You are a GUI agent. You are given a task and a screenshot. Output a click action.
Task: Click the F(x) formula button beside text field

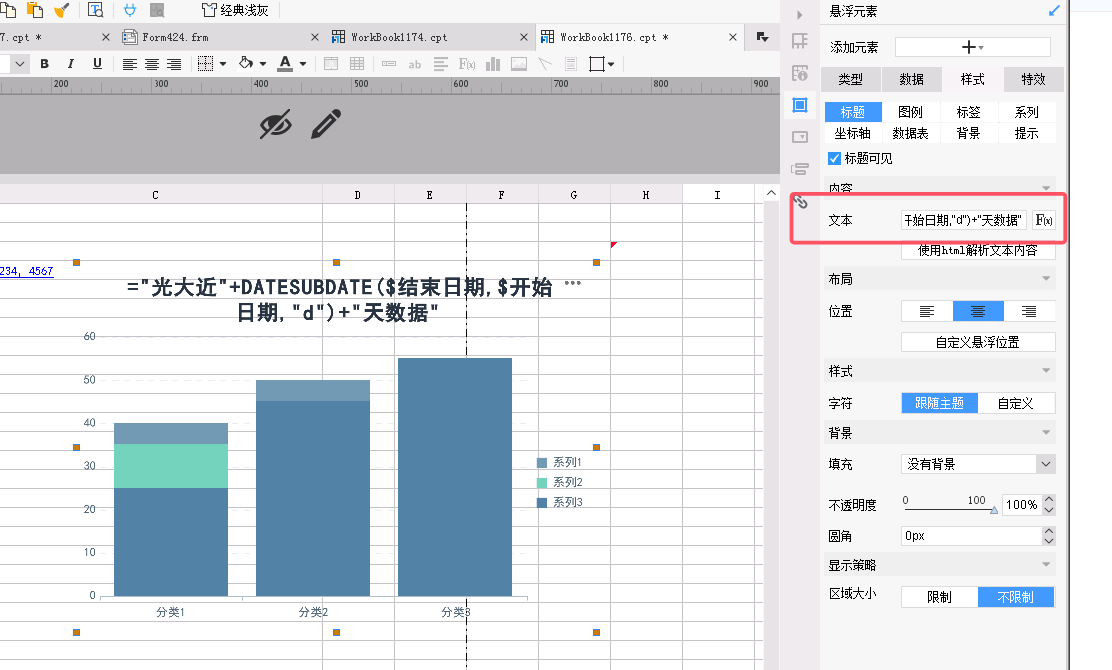[1044, 220]
